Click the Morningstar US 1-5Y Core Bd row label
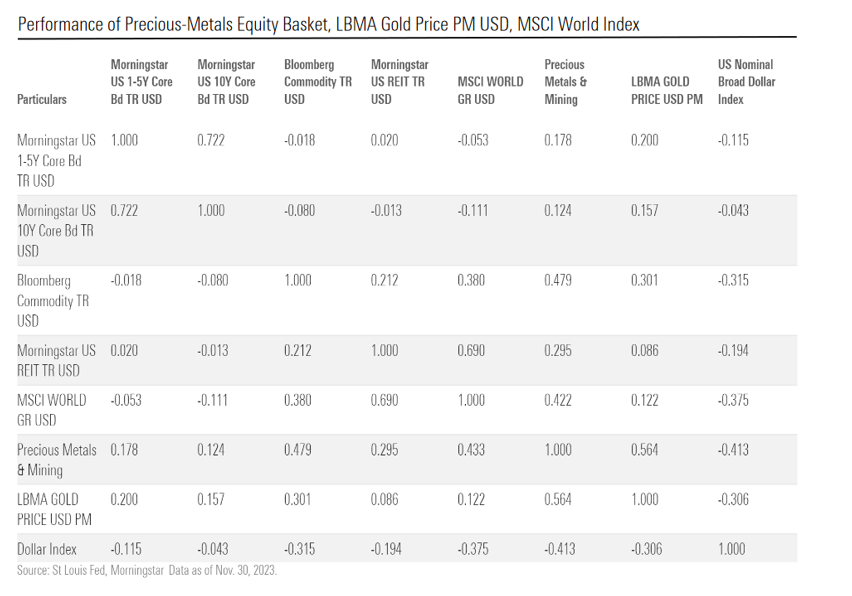The width and height of the screenshot is (852, 596). pos(56,160)
